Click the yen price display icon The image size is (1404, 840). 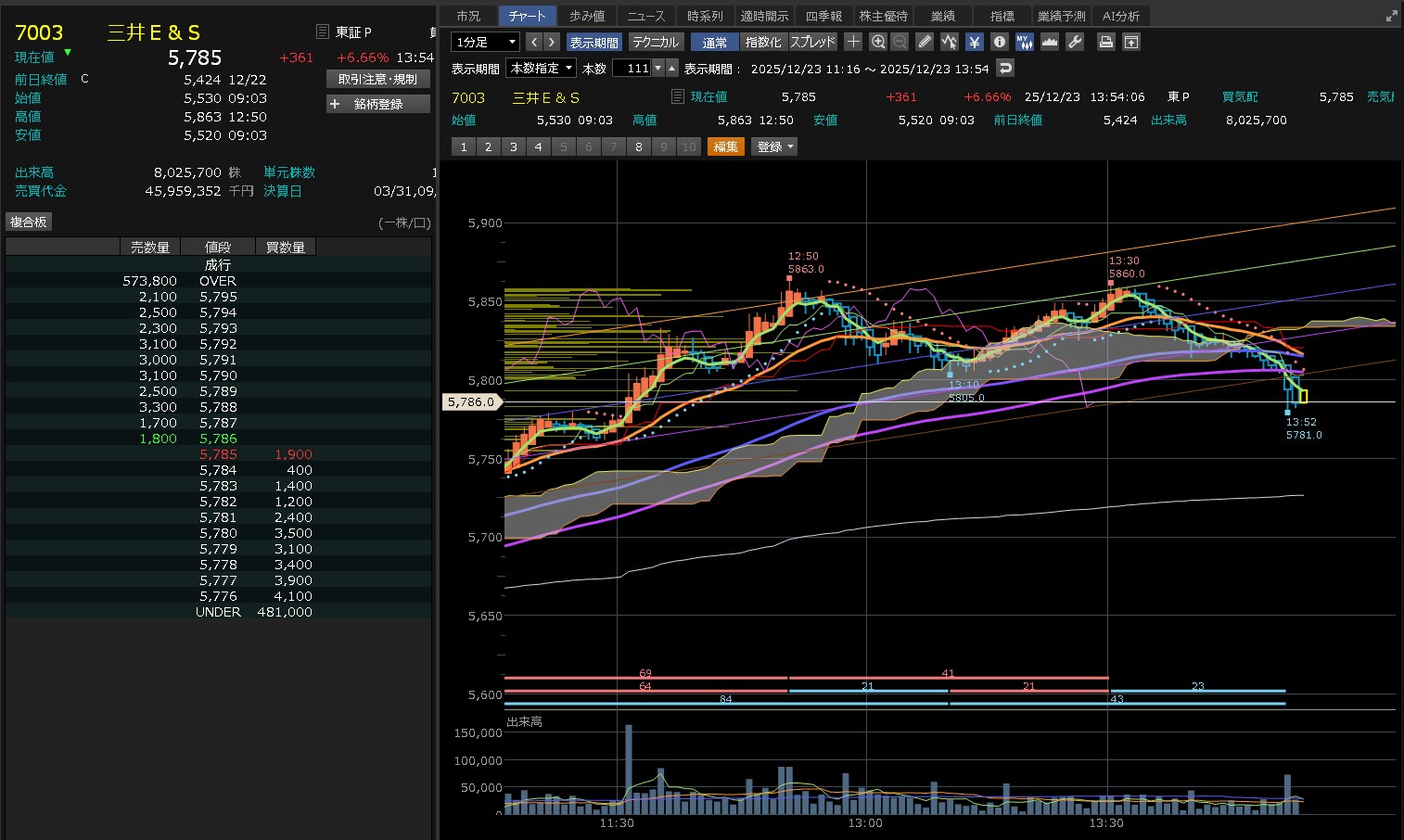[x=974, y=42]
